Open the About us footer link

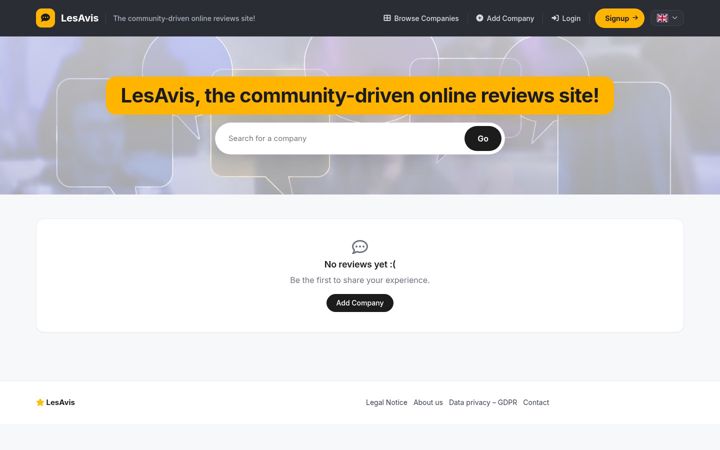point(428,402)
